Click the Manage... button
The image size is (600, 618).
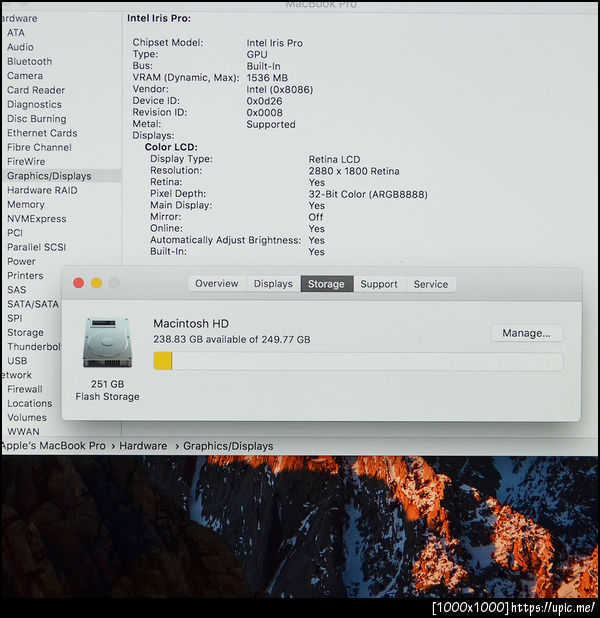coord(526,333)
